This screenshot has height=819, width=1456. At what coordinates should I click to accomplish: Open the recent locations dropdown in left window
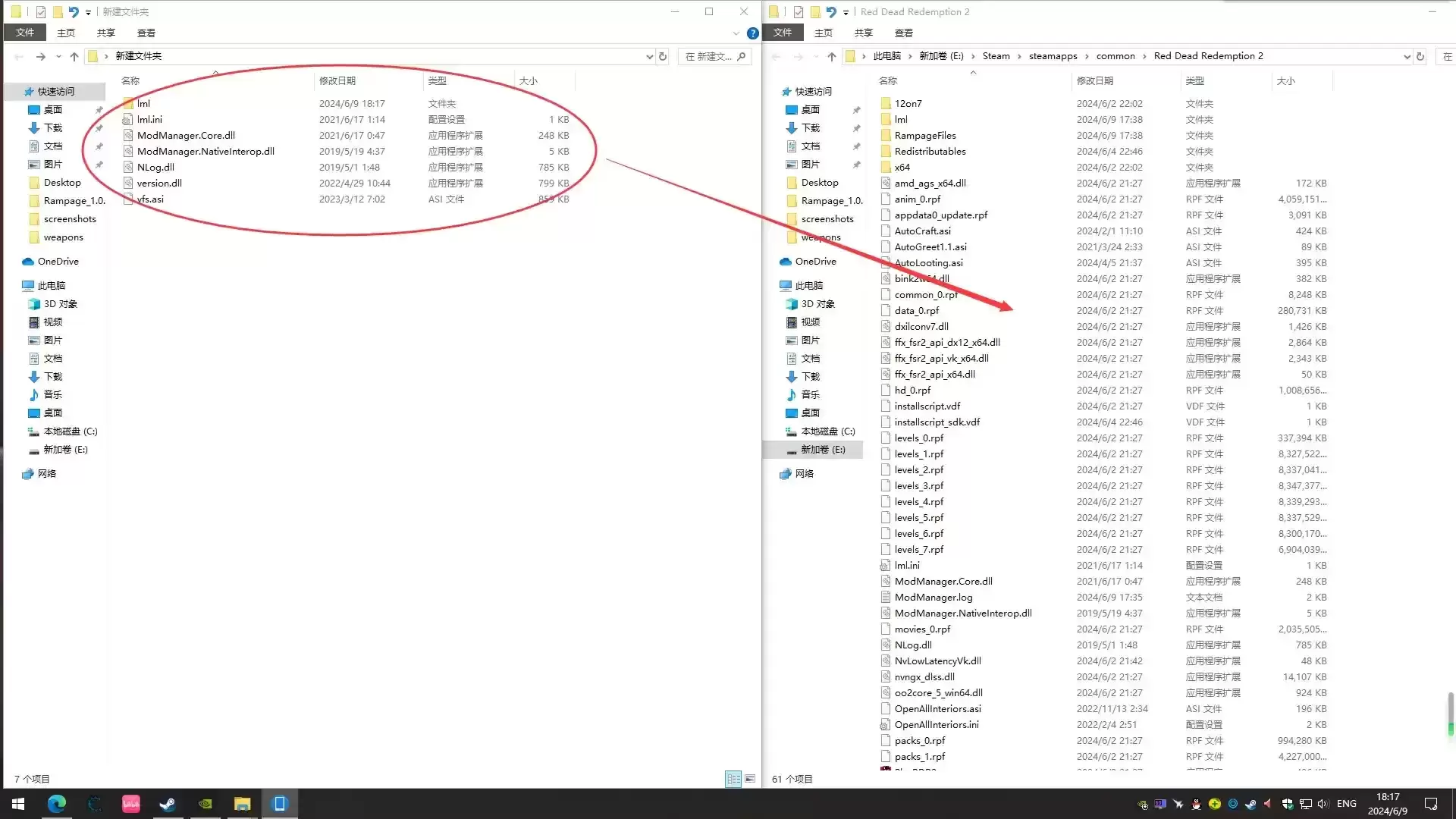tap(58, 56)
